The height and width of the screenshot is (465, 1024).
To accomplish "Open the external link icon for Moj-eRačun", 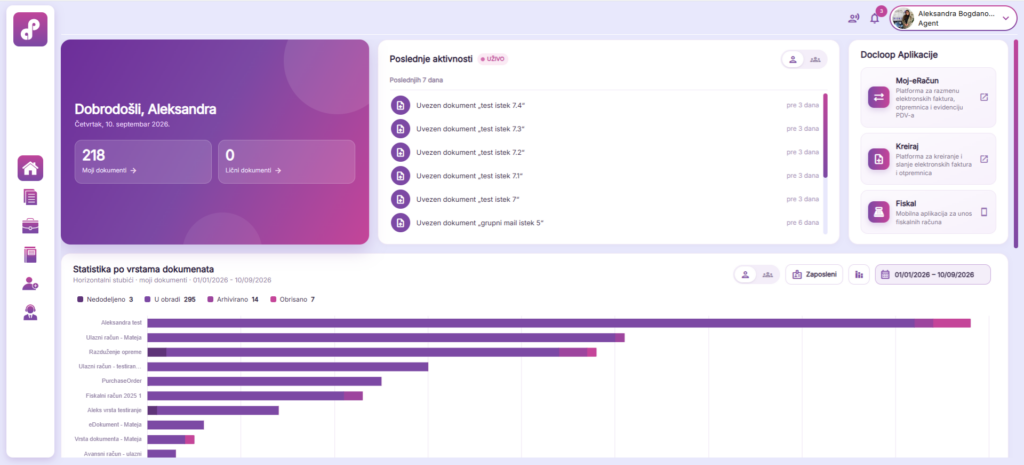I will tap(984, 97).
